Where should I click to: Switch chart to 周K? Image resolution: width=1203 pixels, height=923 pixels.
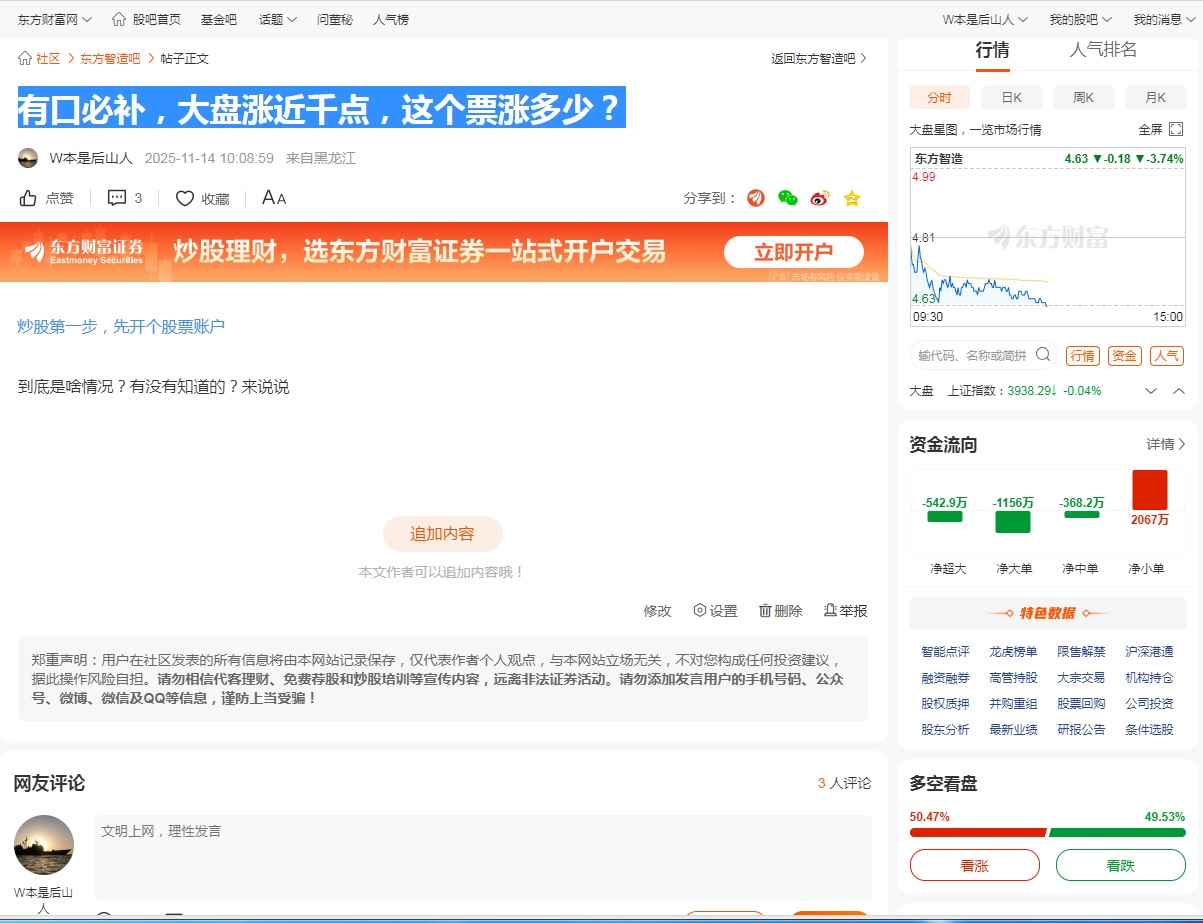click(1084, 97)
